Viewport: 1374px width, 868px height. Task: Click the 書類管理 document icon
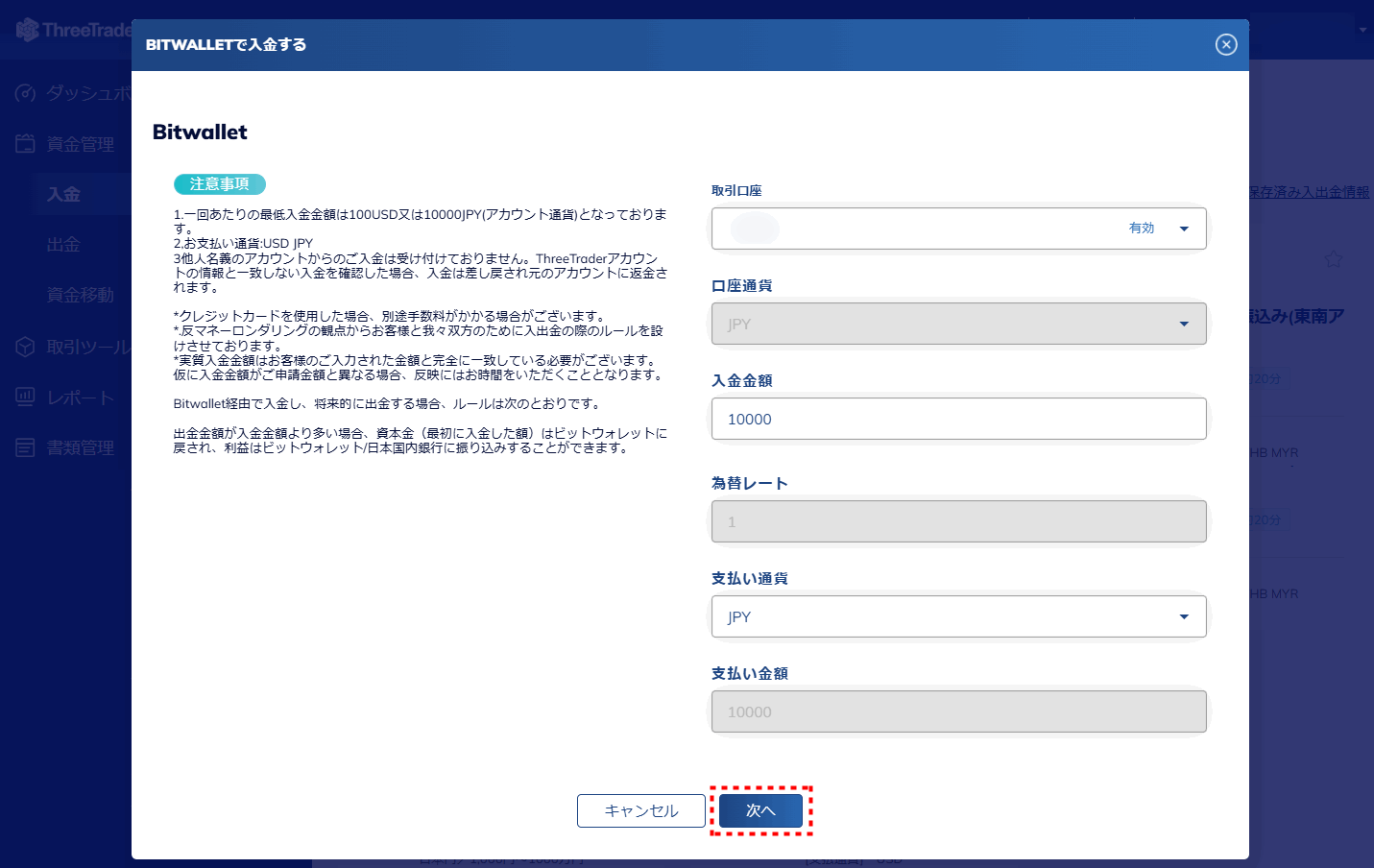tap(26, 447)
